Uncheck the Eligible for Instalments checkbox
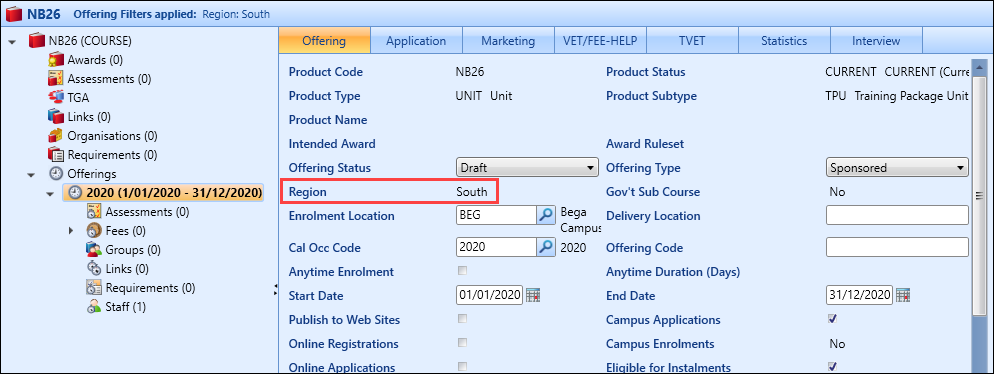Viewport: 994px width, 374px height. [832, 366]
